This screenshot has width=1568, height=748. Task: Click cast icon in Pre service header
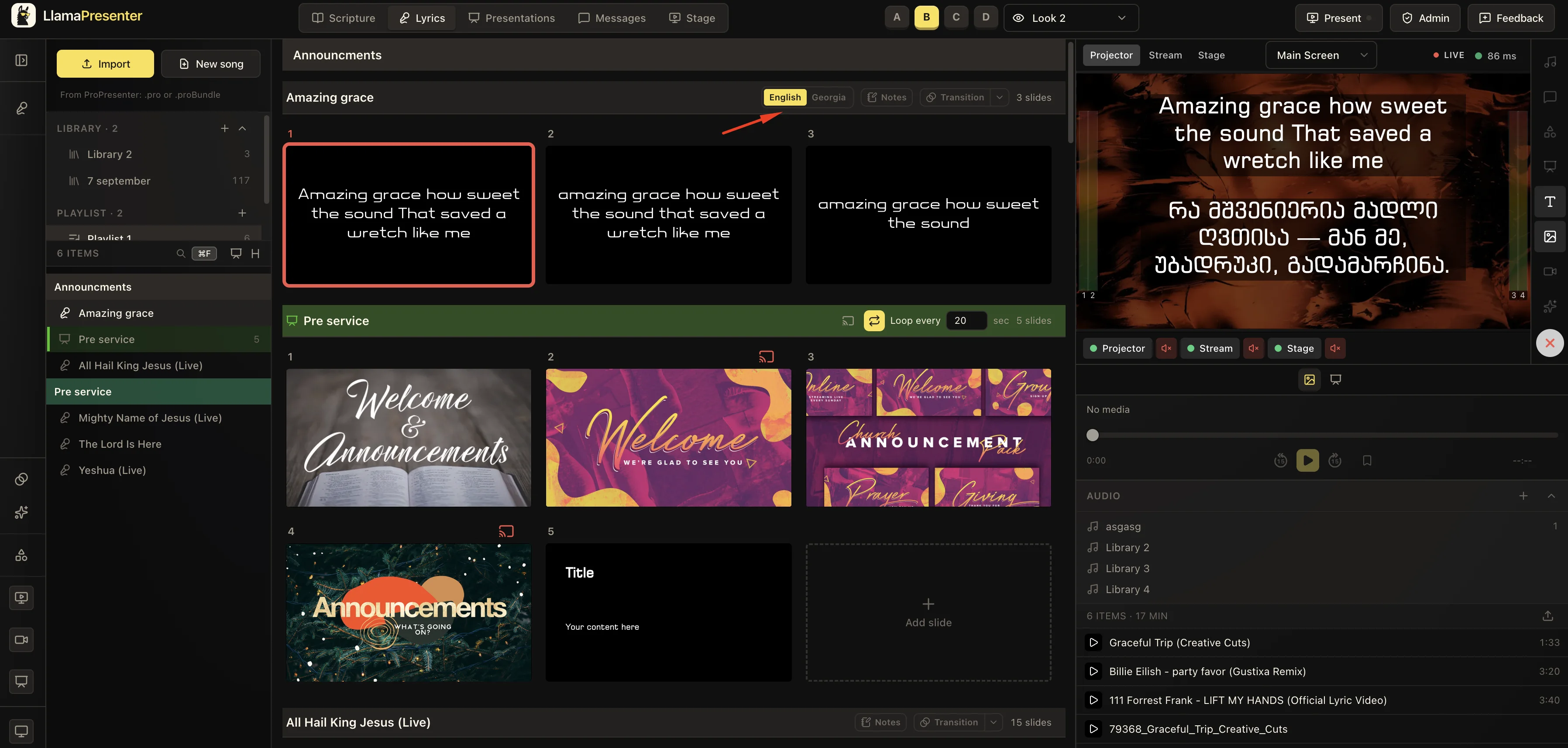point(848,321)
